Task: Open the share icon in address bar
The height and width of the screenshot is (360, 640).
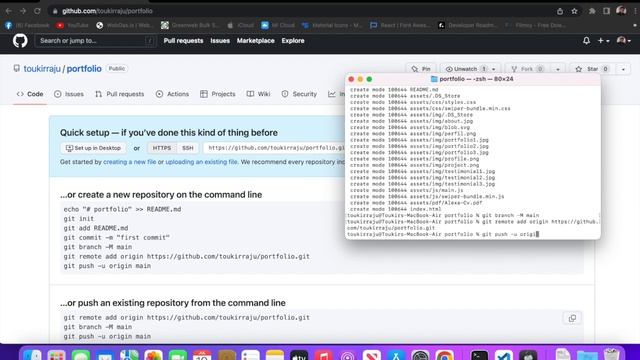Action: 560,11
